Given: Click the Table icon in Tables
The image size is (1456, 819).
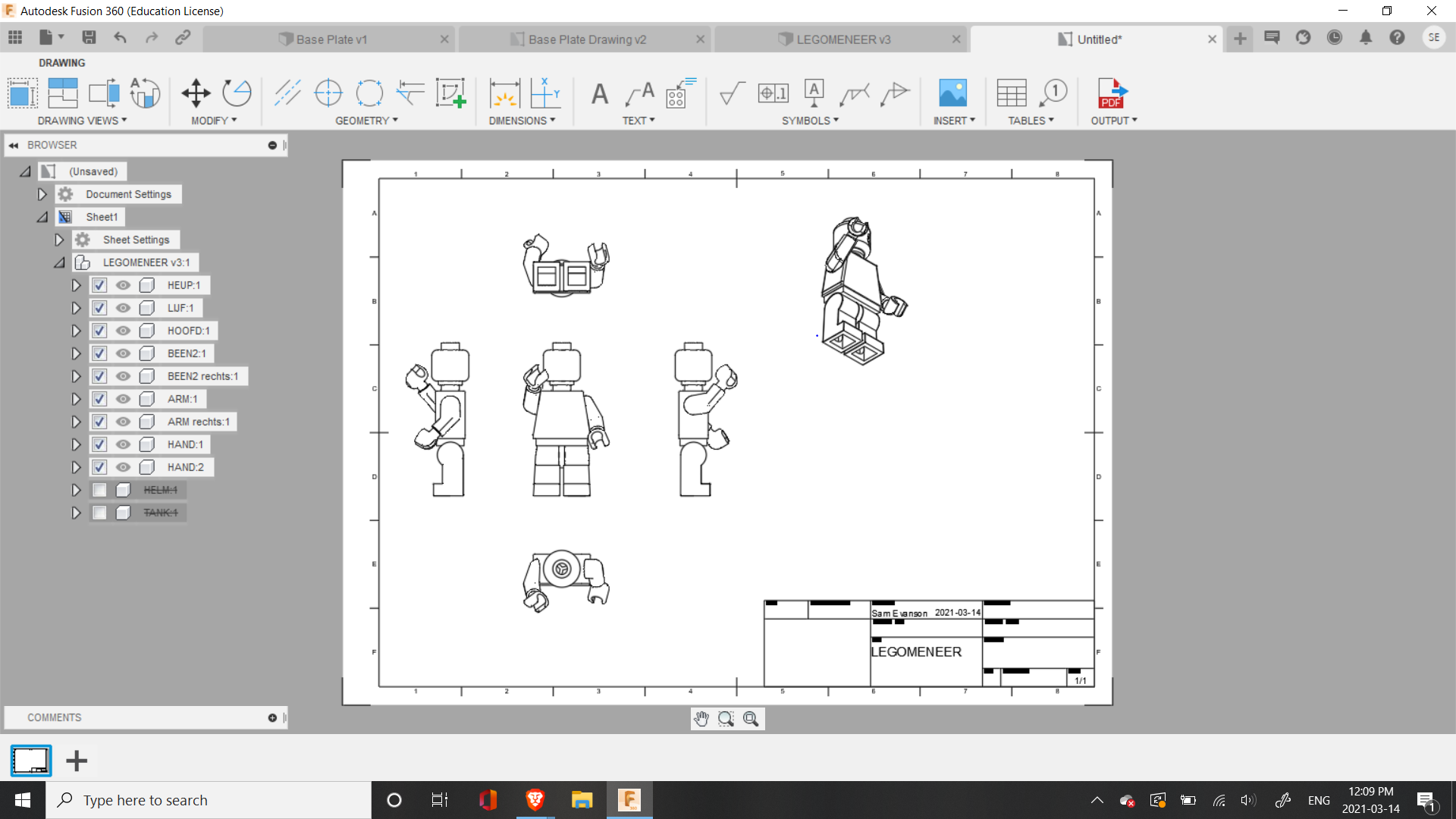Looking at the screenshot, I should click(x=1012, y=93).
